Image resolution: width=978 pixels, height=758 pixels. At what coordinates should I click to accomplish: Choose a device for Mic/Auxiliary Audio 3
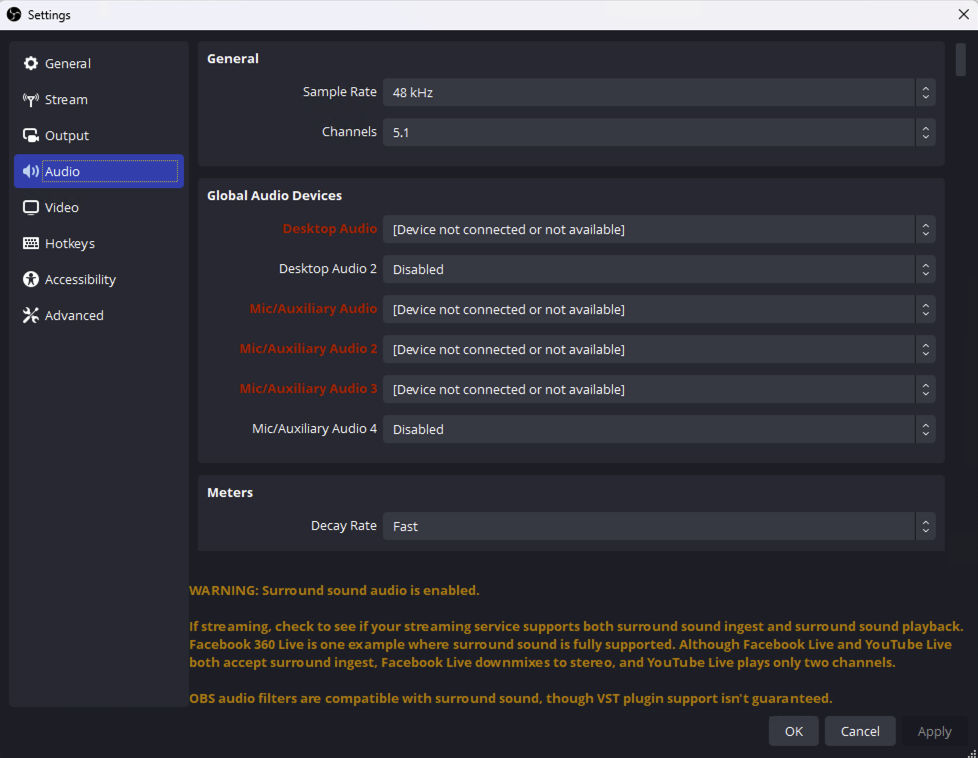pos(658,389)
